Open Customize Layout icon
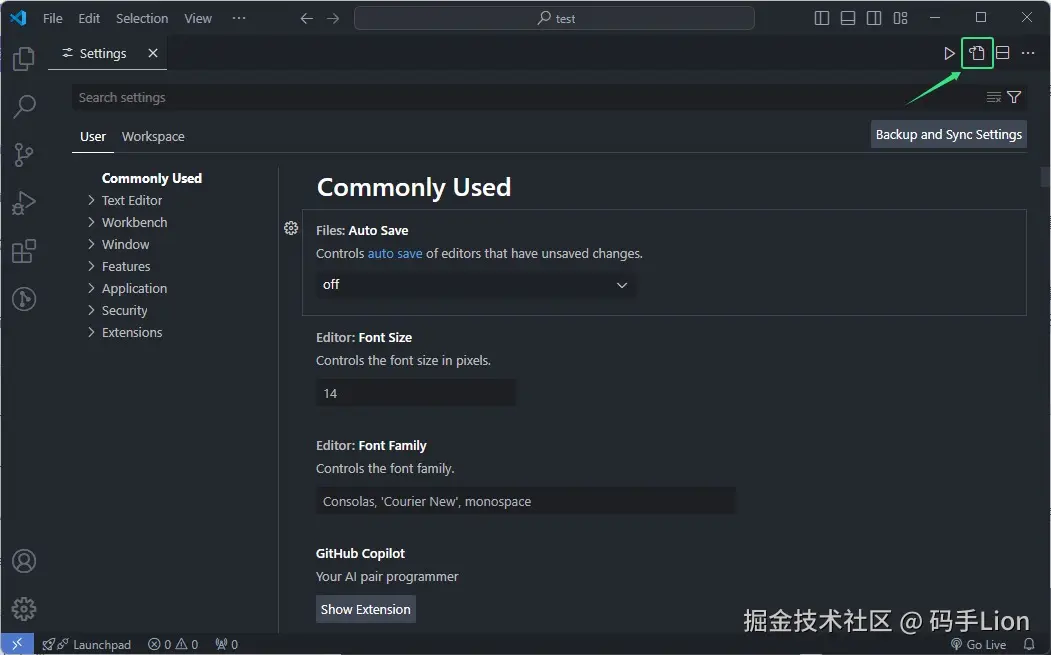This screenshot has height=655, width=1051. pyautogui.click(x=900, y=18)
